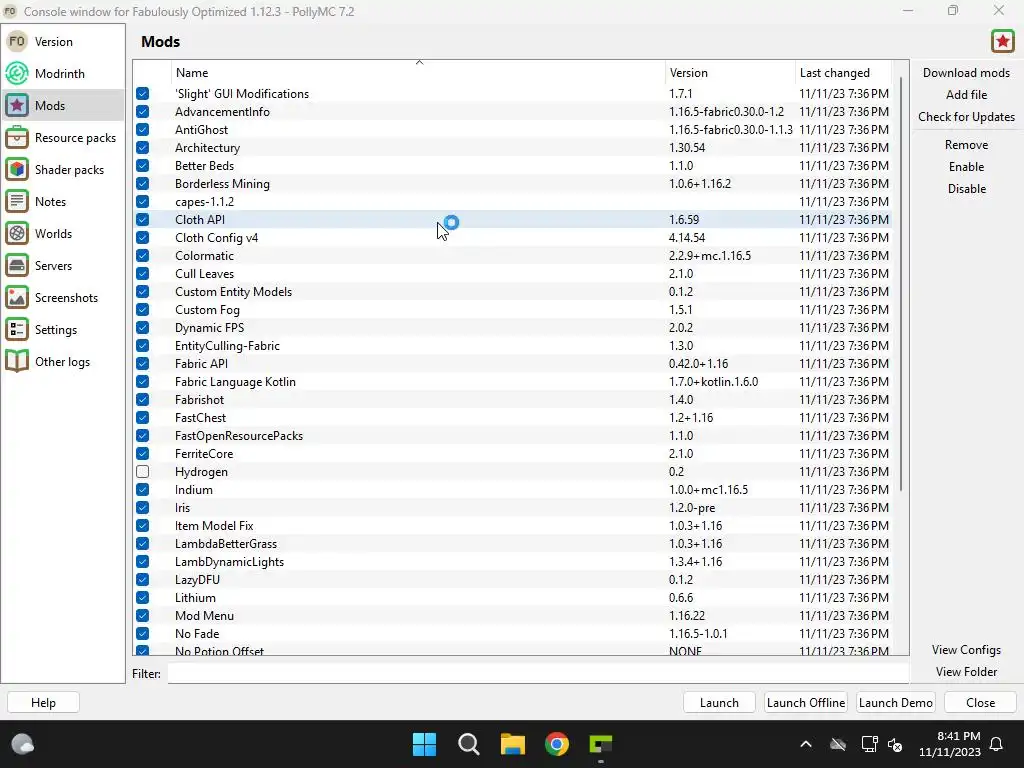Select the LambDynamicLights mod row
Image resolution: width=1024 pixels, height=768 pixels.
tap(513, 562)
